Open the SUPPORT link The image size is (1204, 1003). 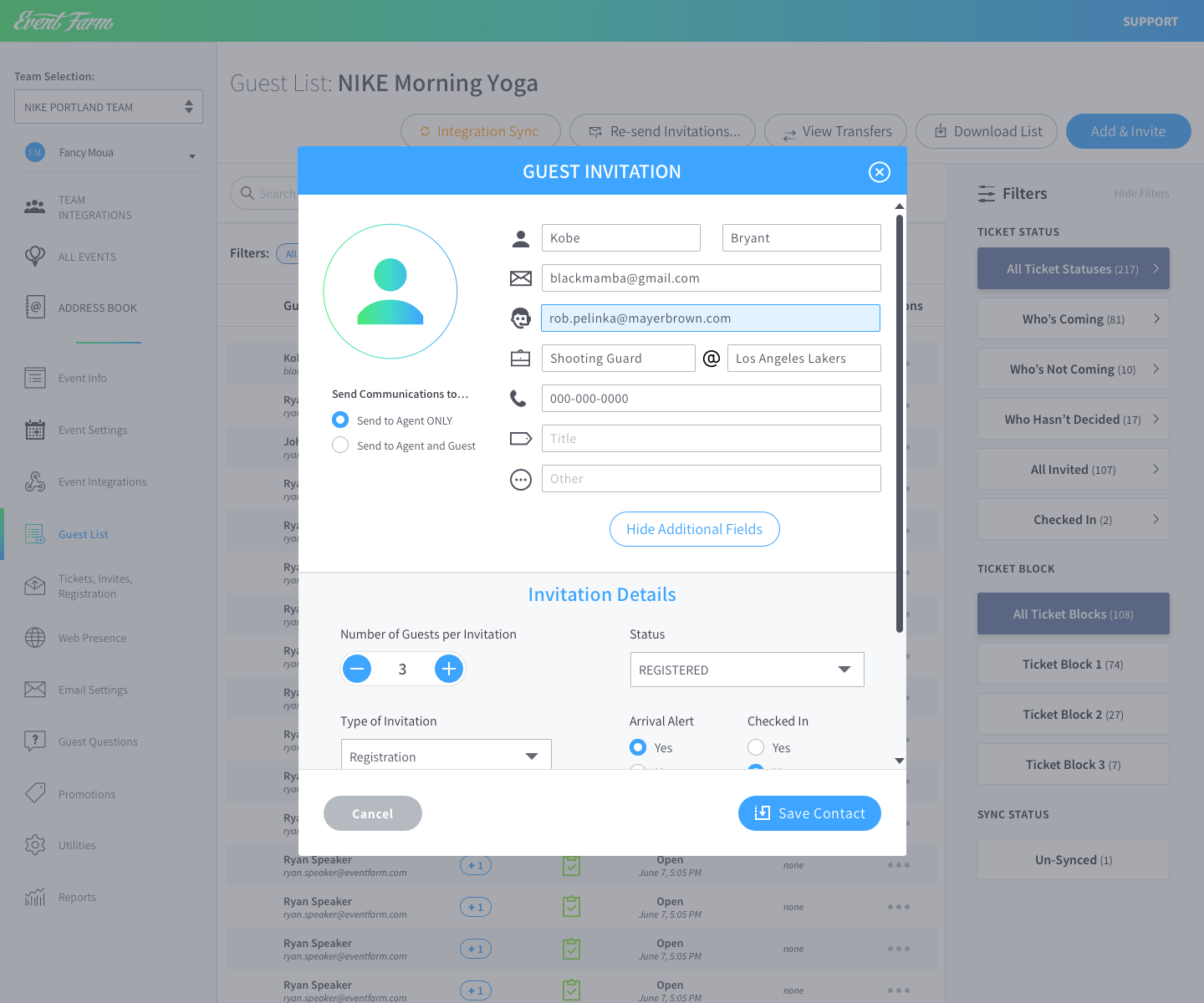pyautogui.click(x=1150, y=22)
